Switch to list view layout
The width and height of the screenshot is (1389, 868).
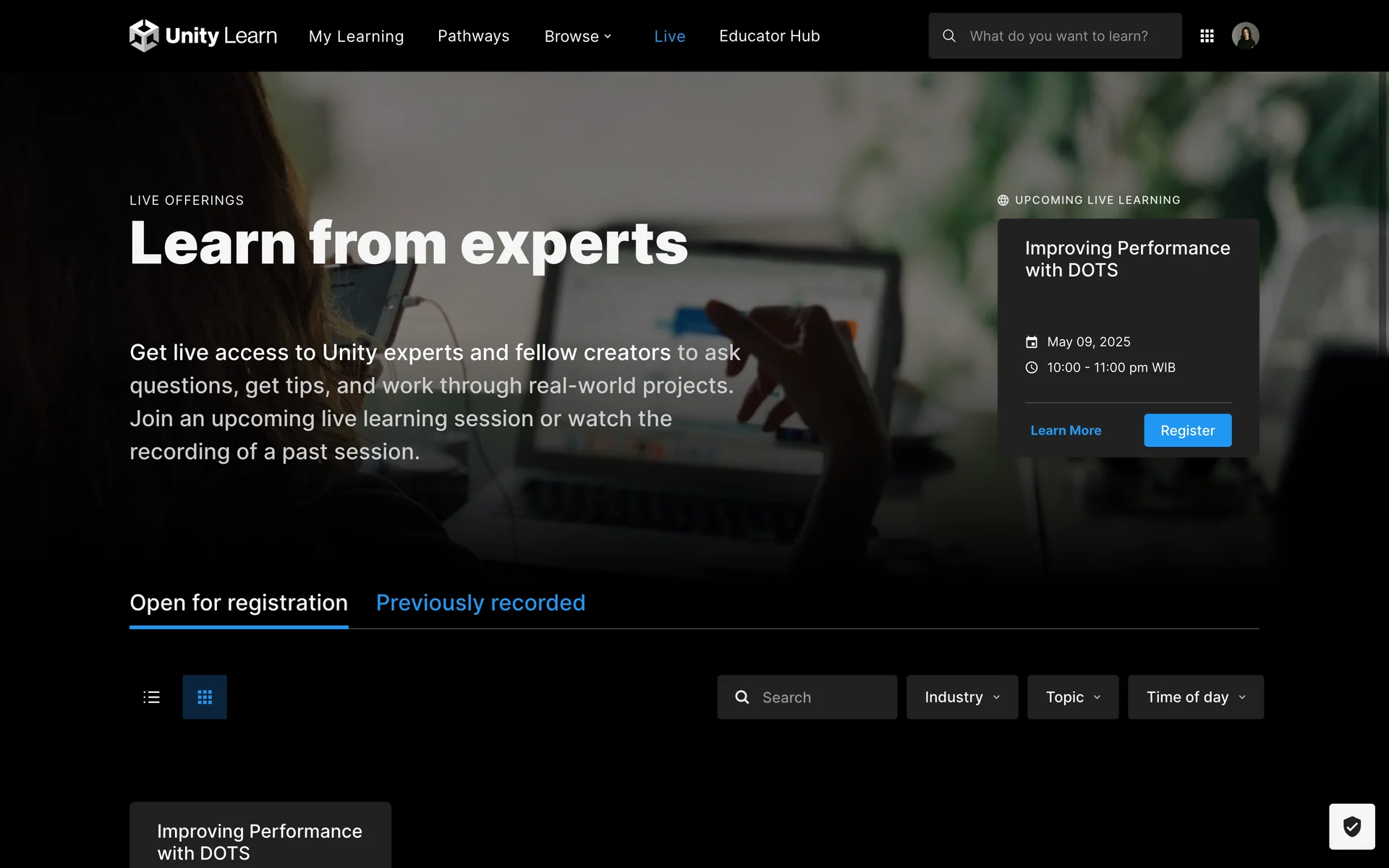pyautogui.click(x=151, y=697)
